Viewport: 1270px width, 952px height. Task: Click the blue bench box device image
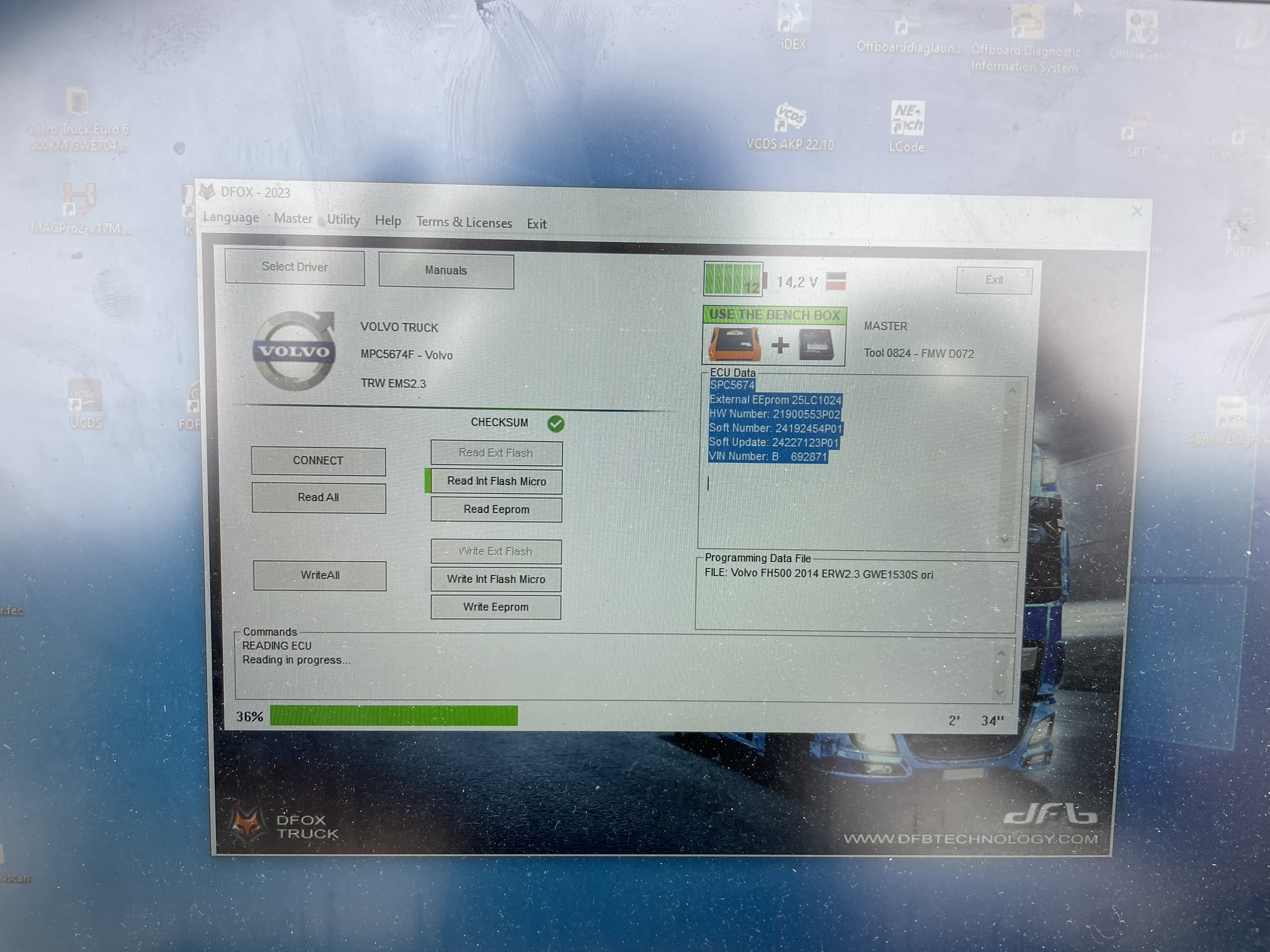coord(817,345)
